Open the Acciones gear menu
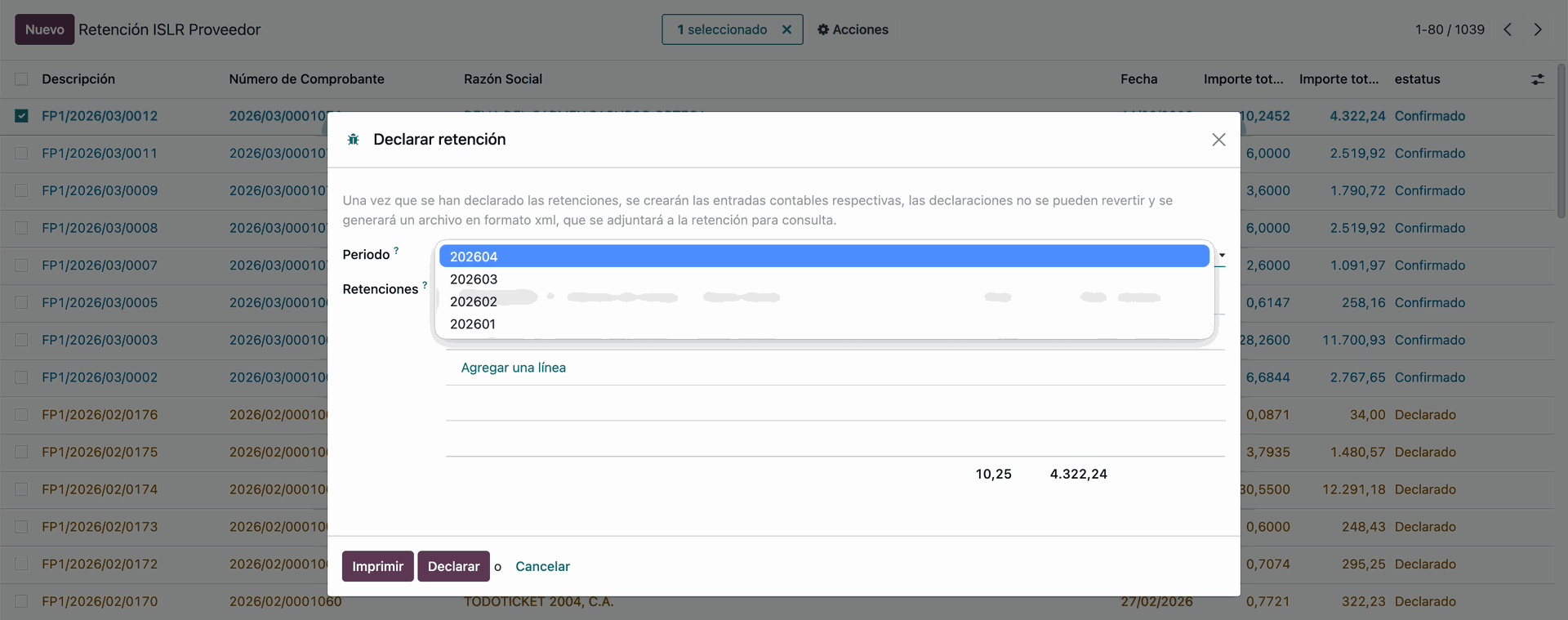Image resolution: width=1568 pixels, height=620 pixels. pyautogui.click(x=853, y=29)
